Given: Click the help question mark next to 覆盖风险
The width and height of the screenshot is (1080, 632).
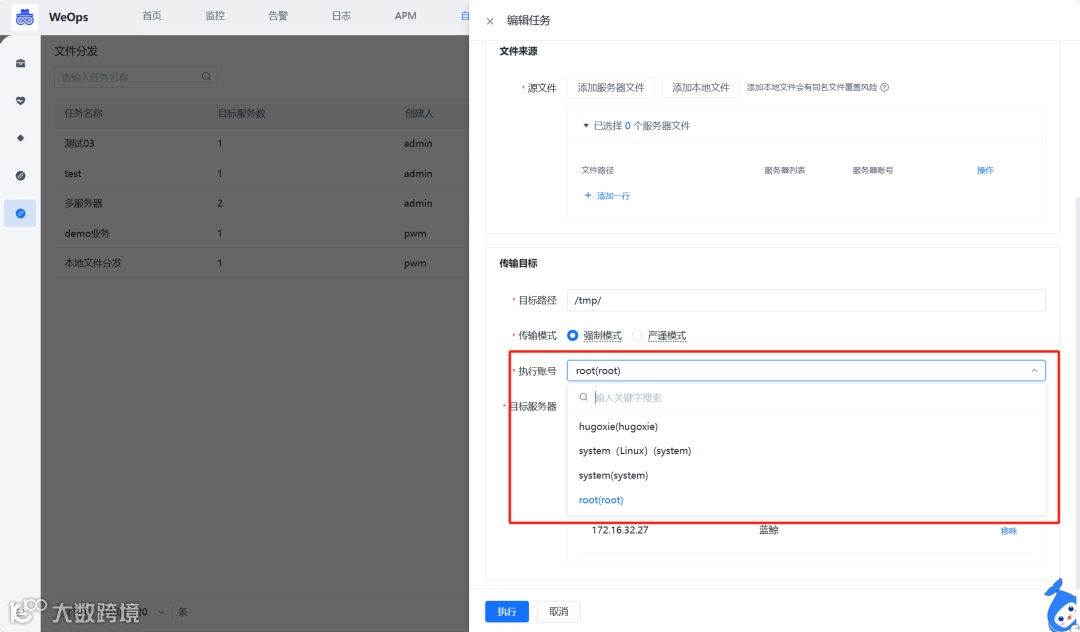Looking at the screenshot, I should click(x=885, y=87).
